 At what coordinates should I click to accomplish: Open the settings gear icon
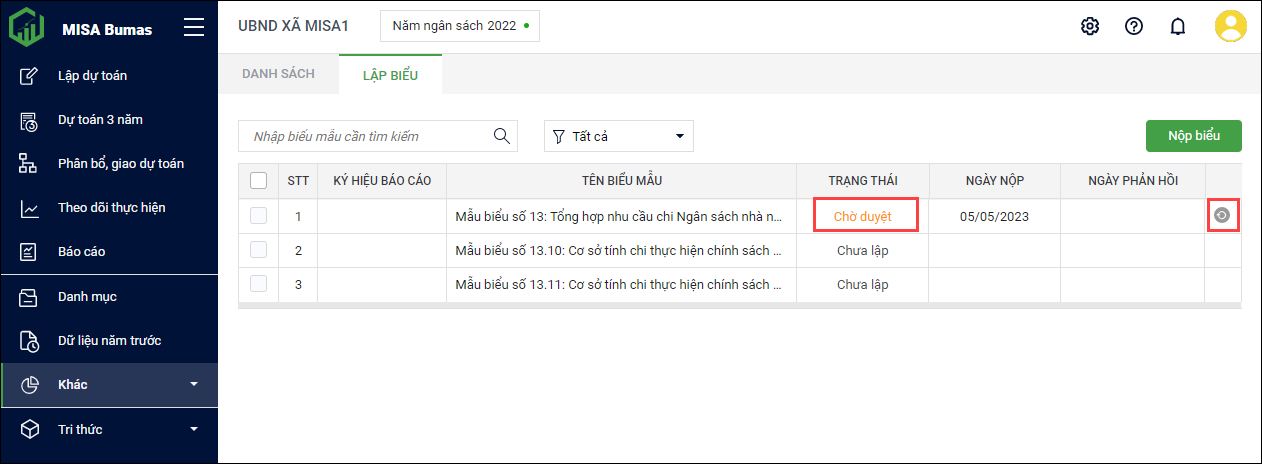[x=1090, y=27]
